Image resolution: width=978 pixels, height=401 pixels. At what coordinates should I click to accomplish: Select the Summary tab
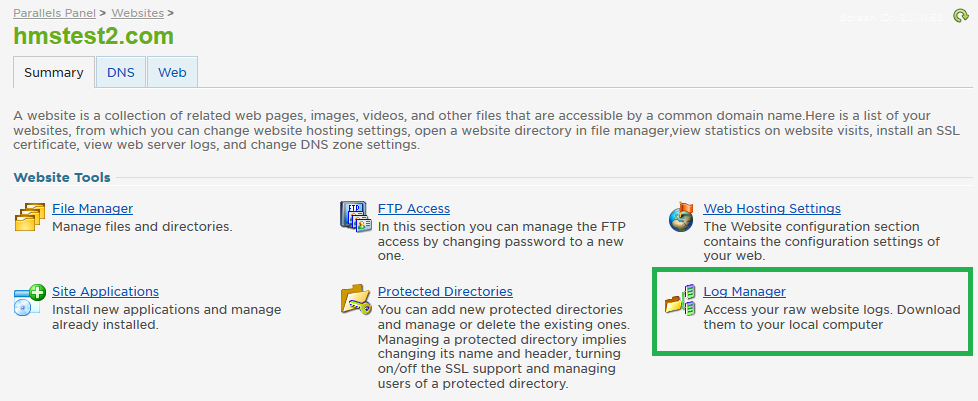[x=54, y=72]
